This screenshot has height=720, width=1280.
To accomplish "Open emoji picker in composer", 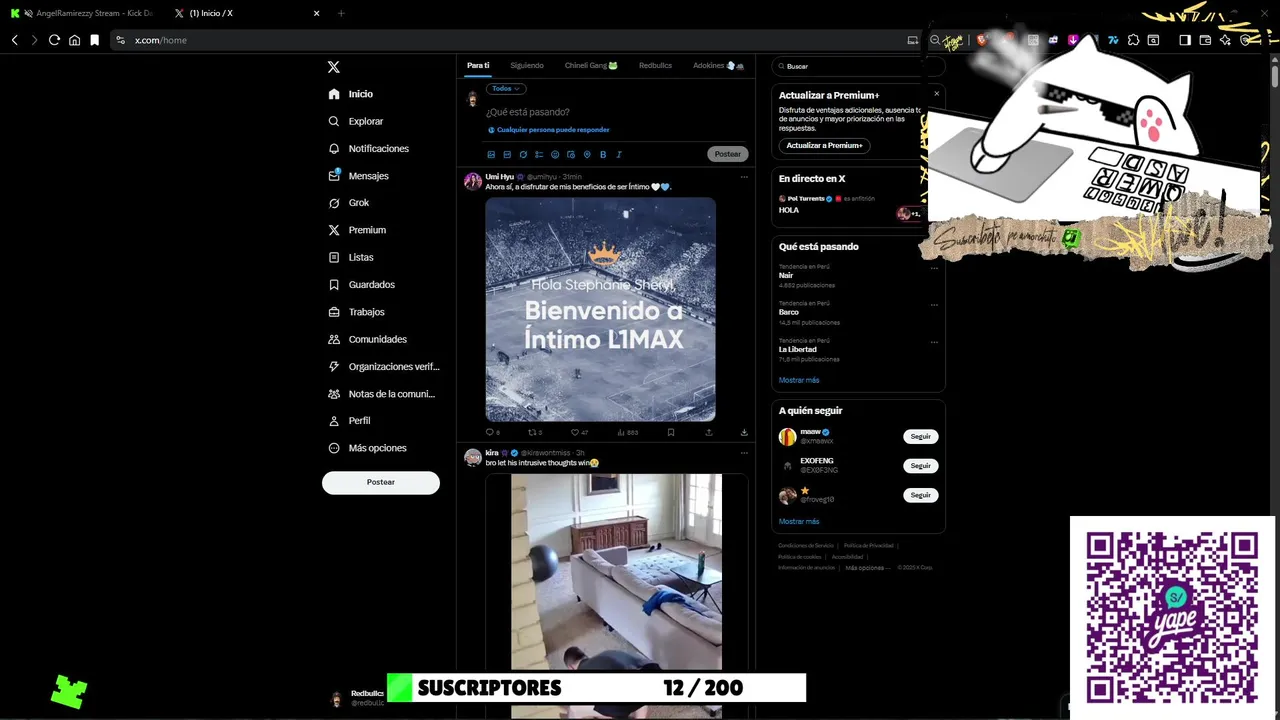I will click(555, 154).
